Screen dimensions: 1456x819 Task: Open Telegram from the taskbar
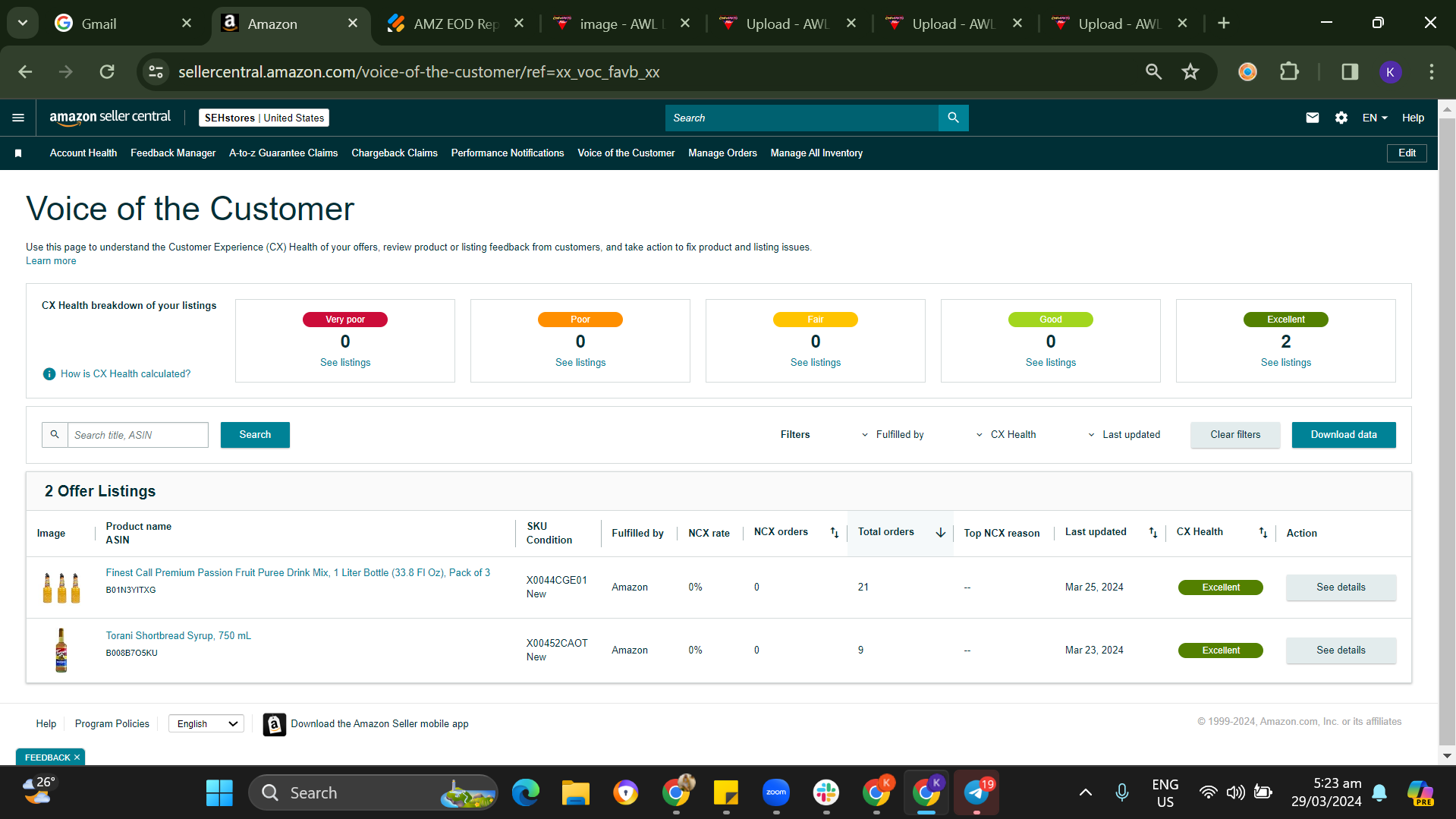pos(976,793)
